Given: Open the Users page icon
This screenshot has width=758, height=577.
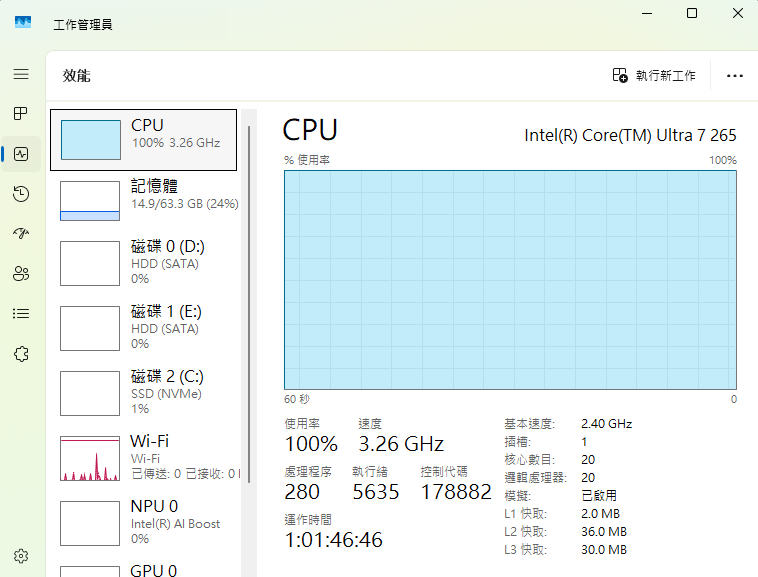Looking at the screenshot, I should click(21, 274).
